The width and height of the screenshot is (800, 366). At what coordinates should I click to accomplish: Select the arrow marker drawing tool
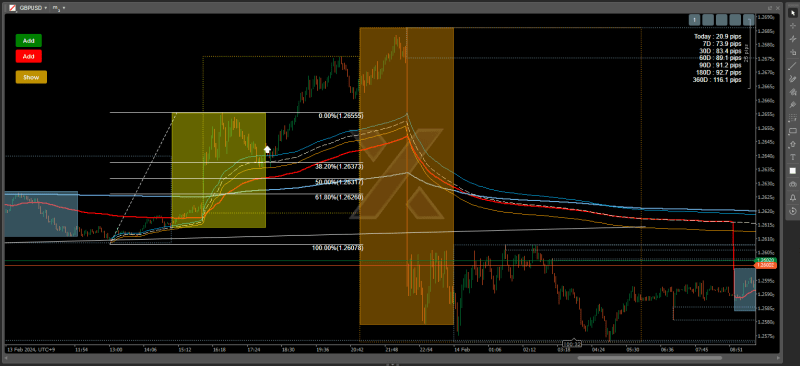[x=792, y=144]
